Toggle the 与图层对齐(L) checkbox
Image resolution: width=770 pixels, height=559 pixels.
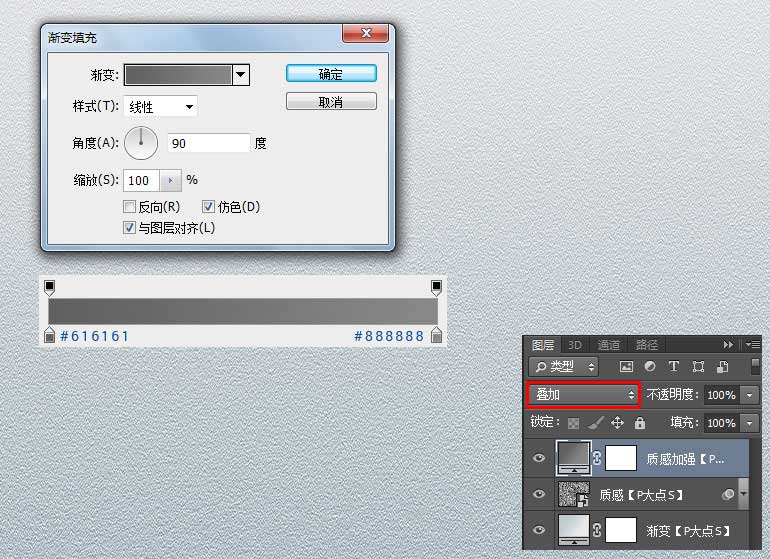(129, 228)
